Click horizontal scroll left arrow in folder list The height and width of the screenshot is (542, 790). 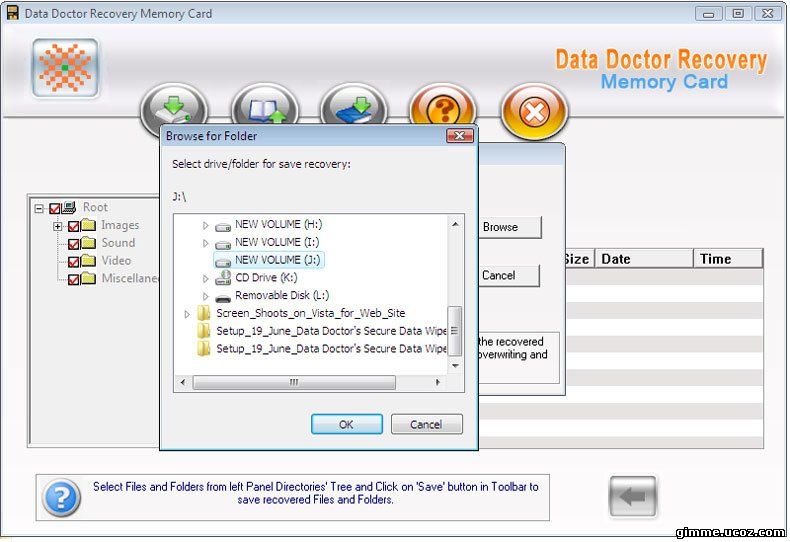coord(182,383)
